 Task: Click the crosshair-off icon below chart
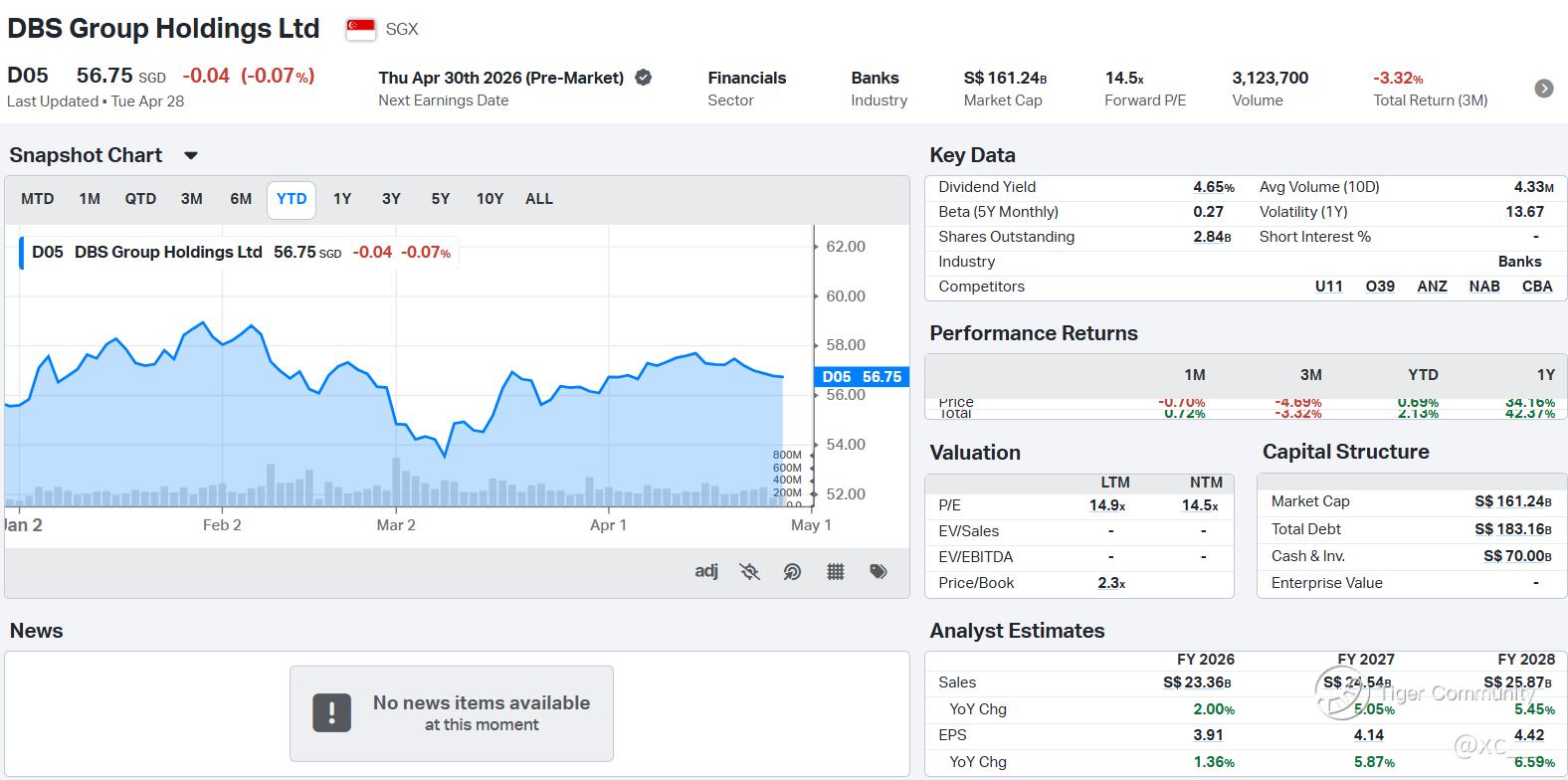[x=749, y=571]
